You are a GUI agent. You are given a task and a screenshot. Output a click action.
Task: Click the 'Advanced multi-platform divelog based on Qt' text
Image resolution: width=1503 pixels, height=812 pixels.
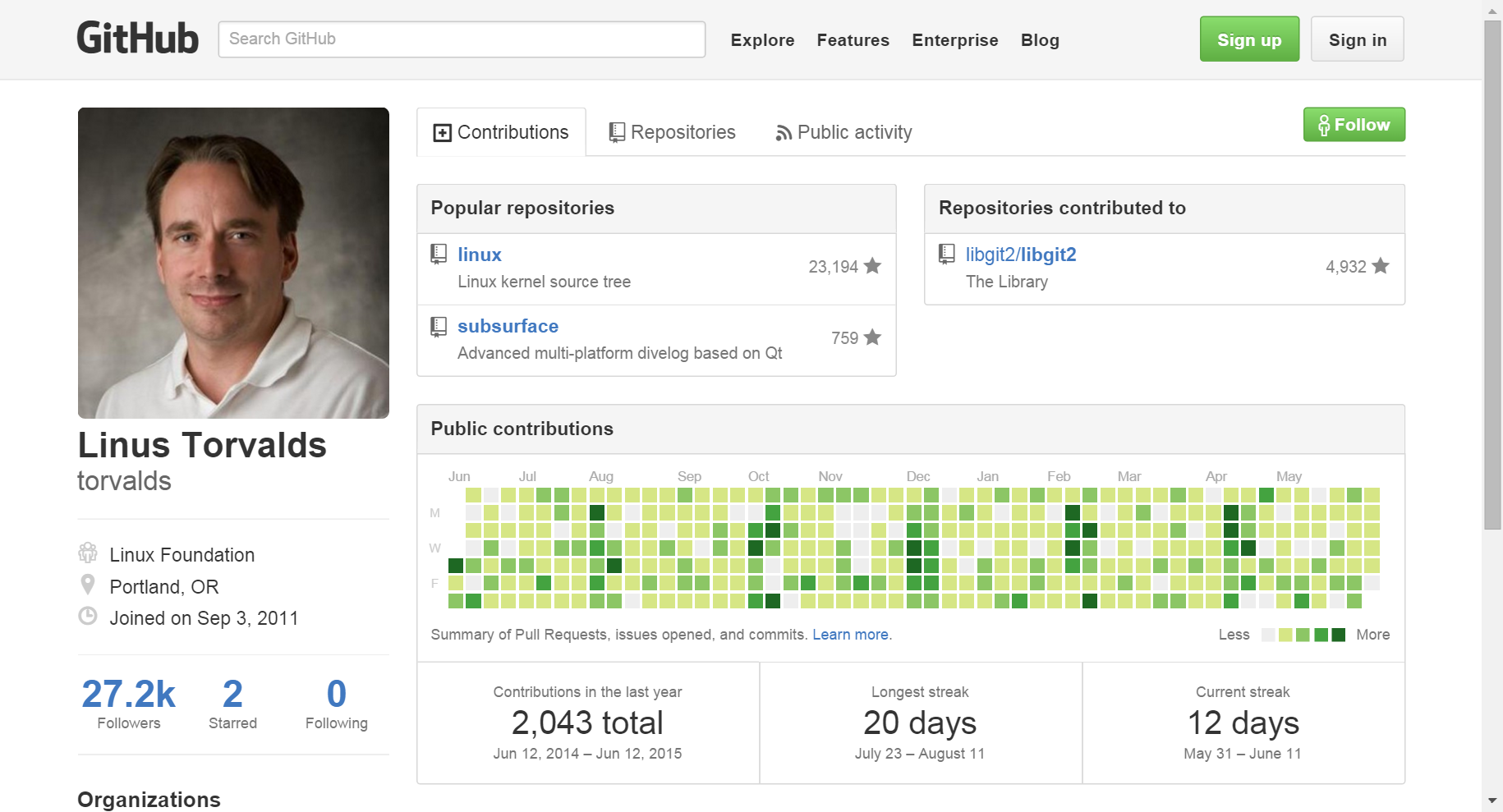tap(619, 353)
